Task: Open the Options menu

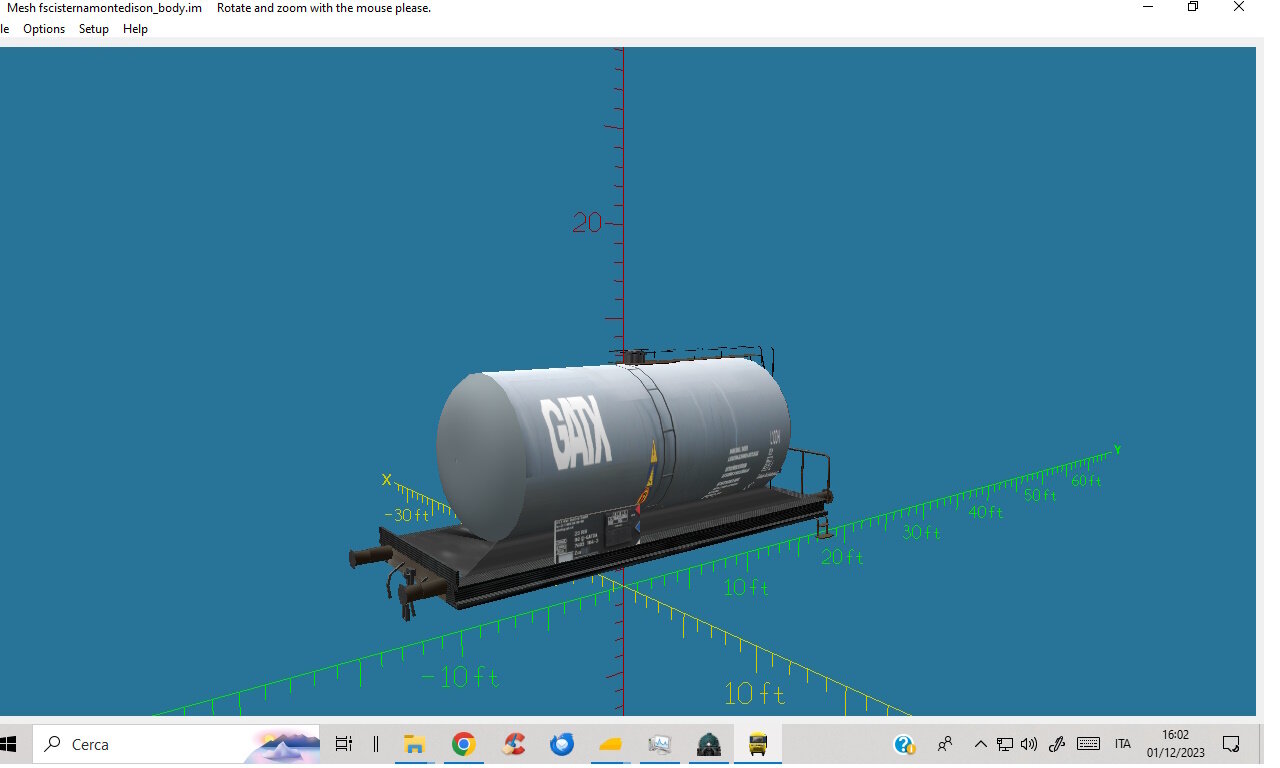Action: coord(44,29)
